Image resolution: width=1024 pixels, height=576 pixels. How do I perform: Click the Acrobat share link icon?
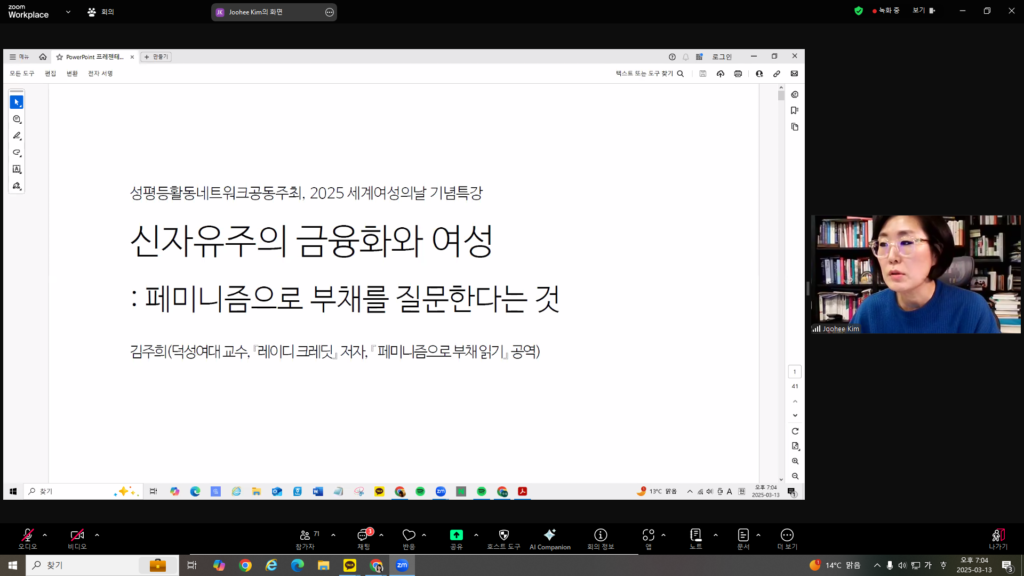[776, 74]
